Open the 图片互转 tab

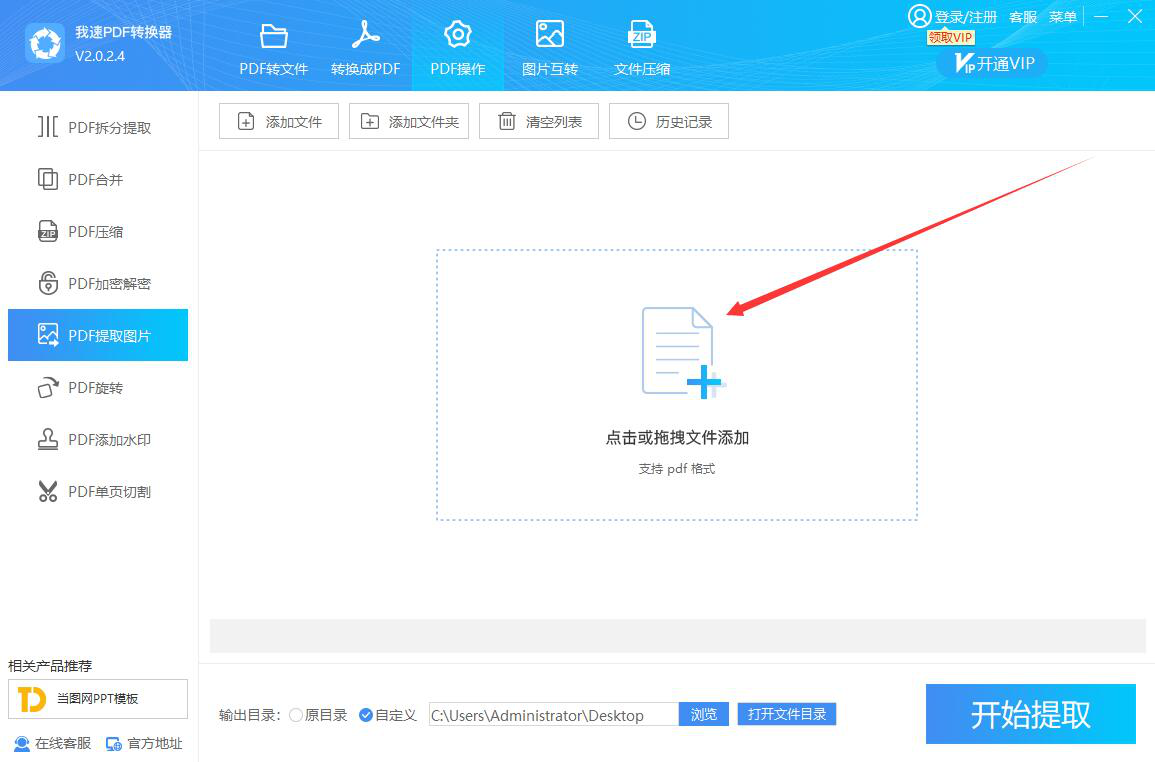coord(550,49)
